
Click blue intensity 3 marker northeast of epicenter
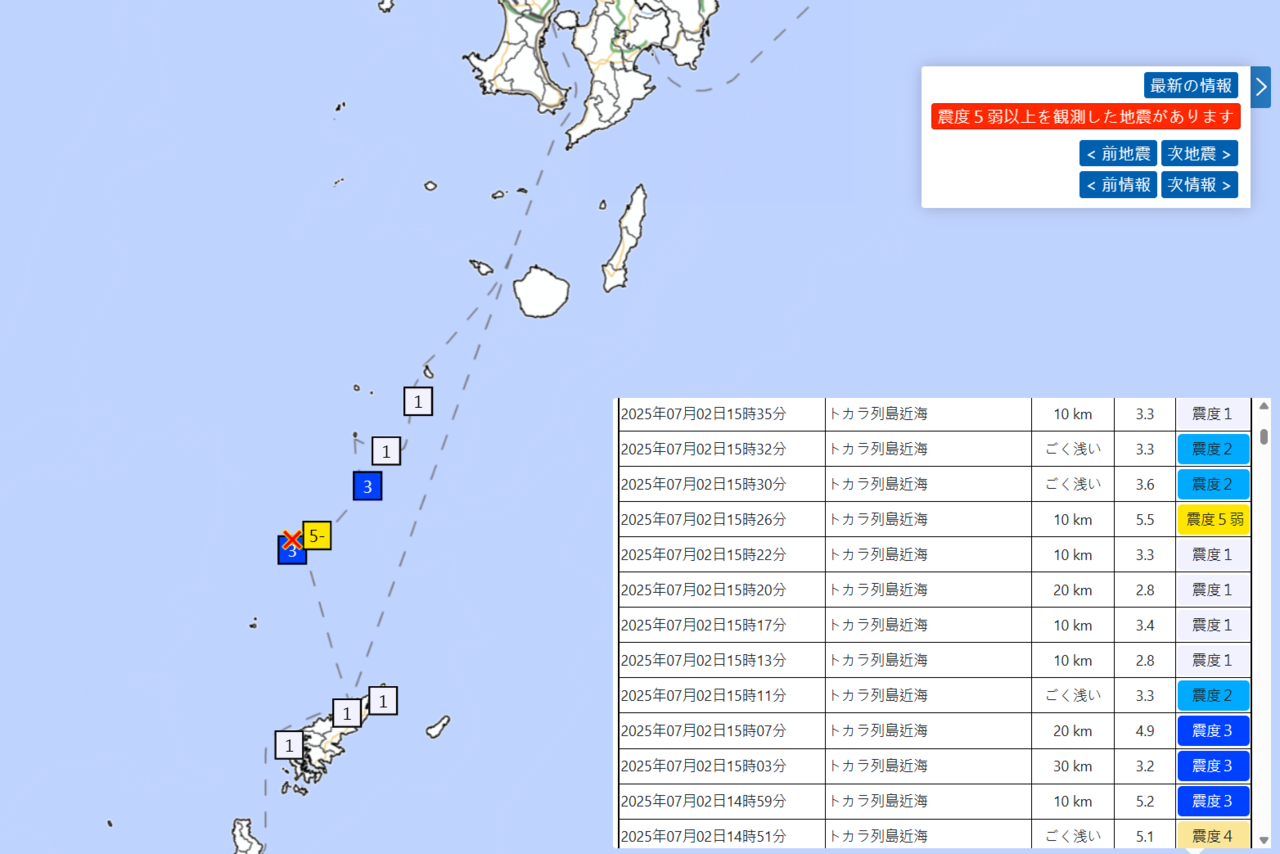[367, 486]
